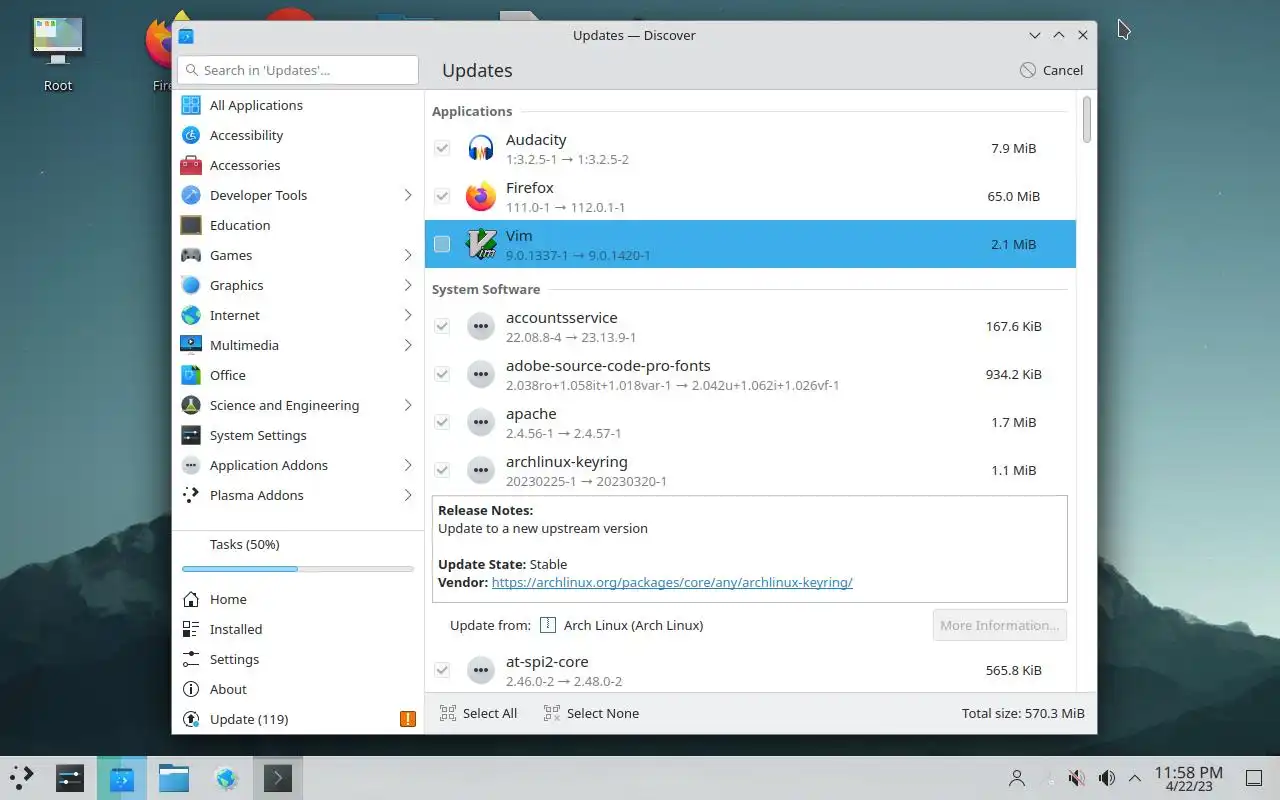Click the Audacity headphones icon
Viewport: 1280px width, 800px height.
481,148
